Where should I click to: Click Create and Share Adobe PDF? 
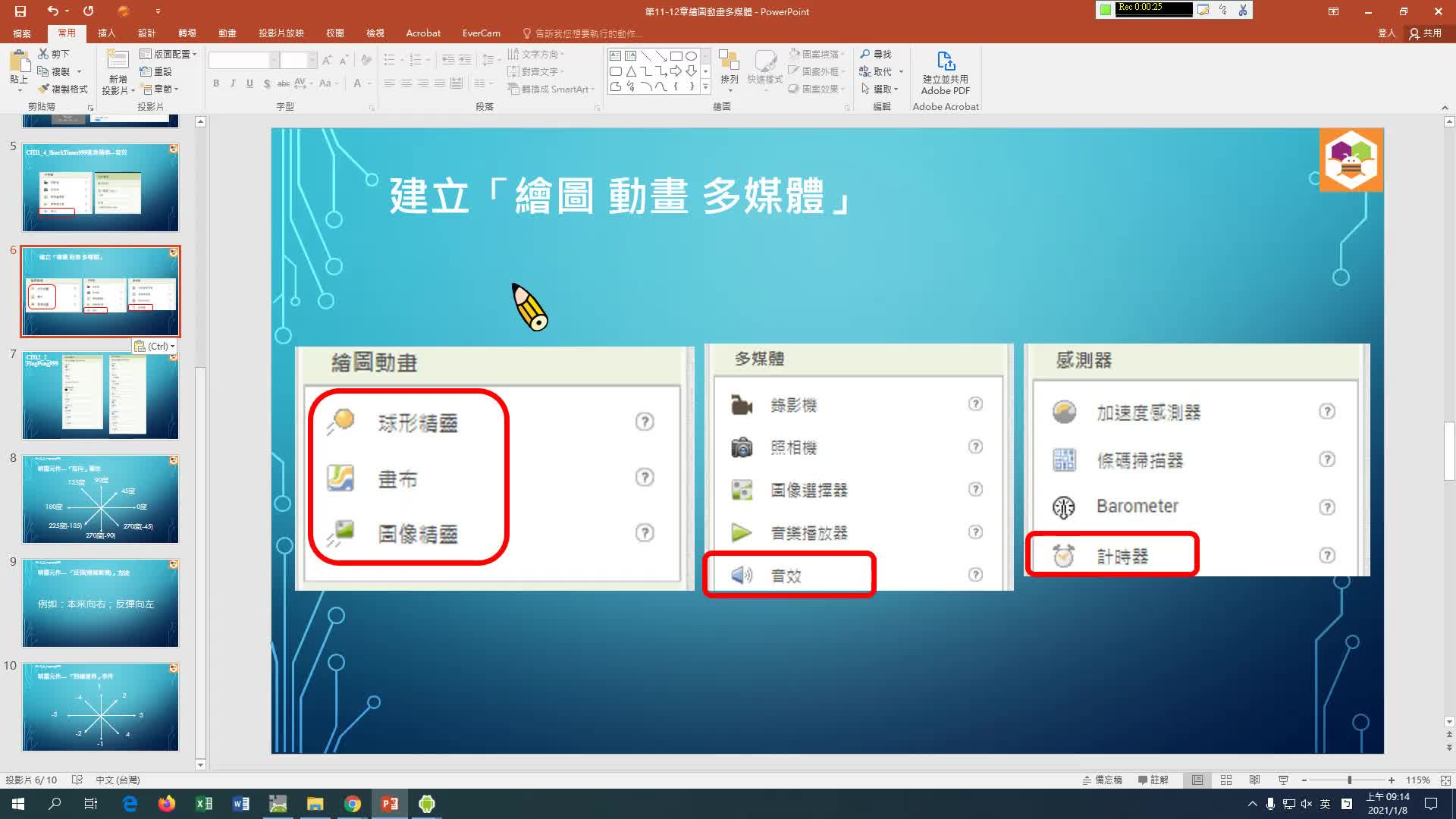945,71
